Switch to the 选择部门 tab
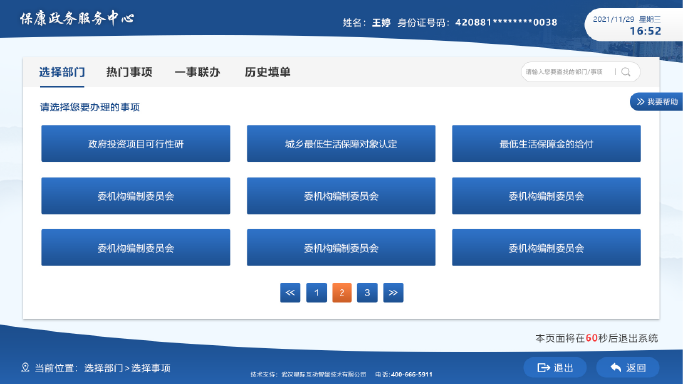683x384 pixels. tap(62, 72)
